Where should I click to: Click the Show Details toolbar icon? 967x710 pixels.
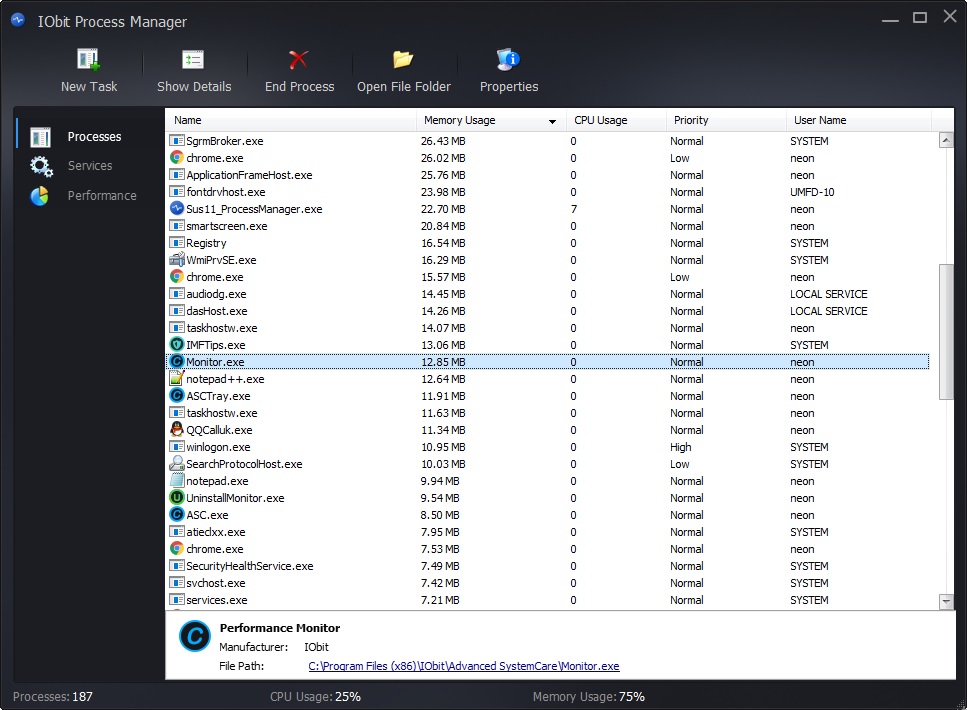[193, 60]
